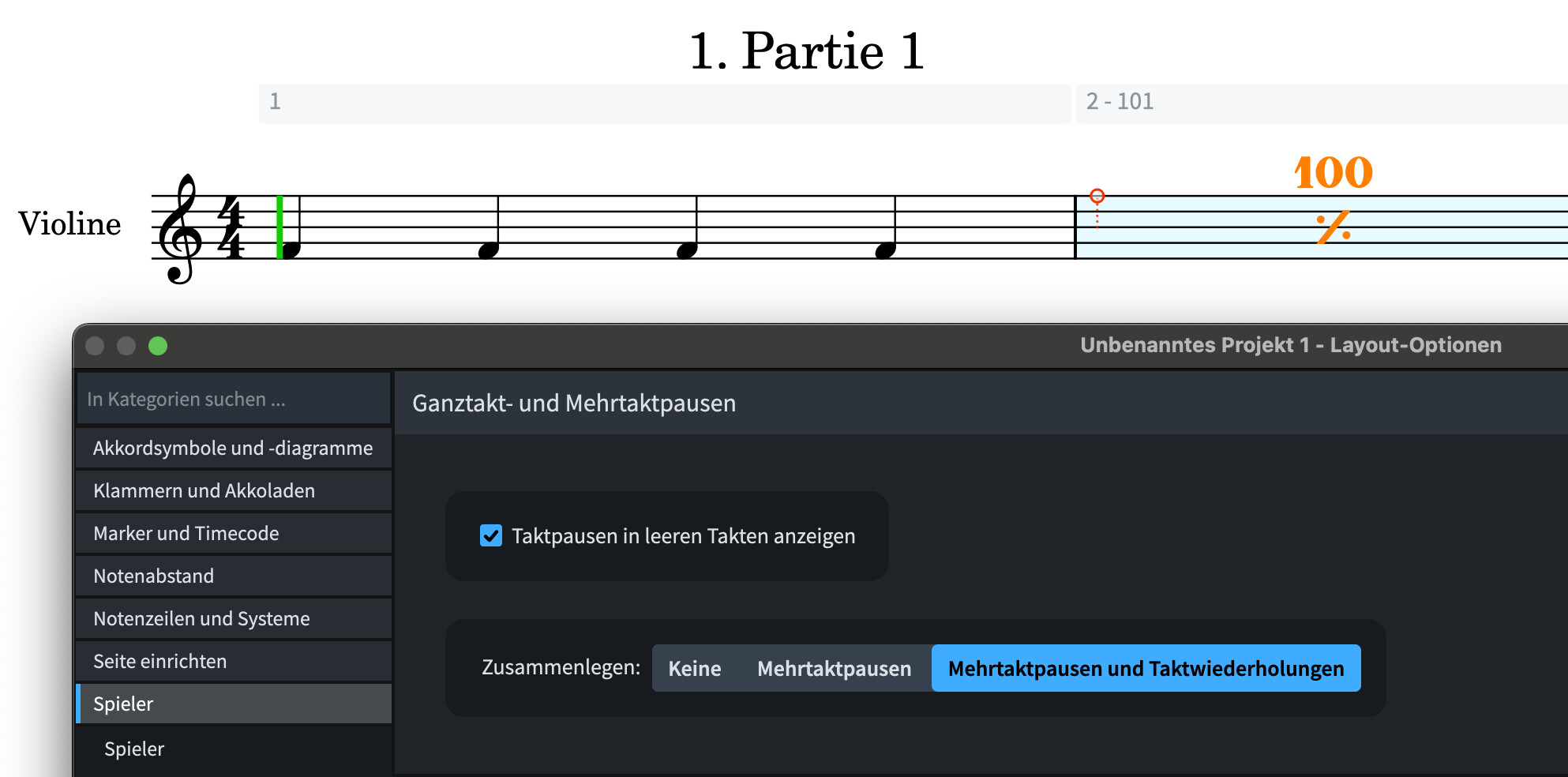Select the 4/4 time signature
1568x777 pixels.
[x=230, y=227]
